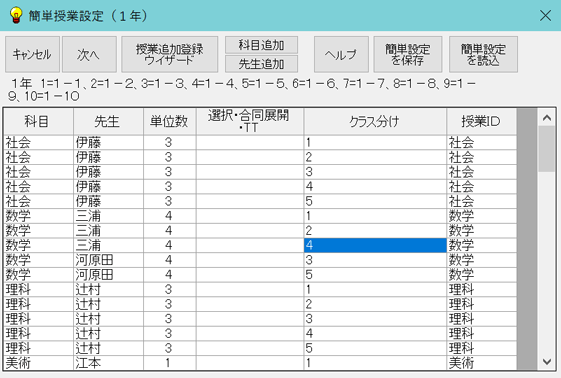This screenshot has height=378, width=561.
Task: Click the scrollbar down arrow
Action: [547, 362]
